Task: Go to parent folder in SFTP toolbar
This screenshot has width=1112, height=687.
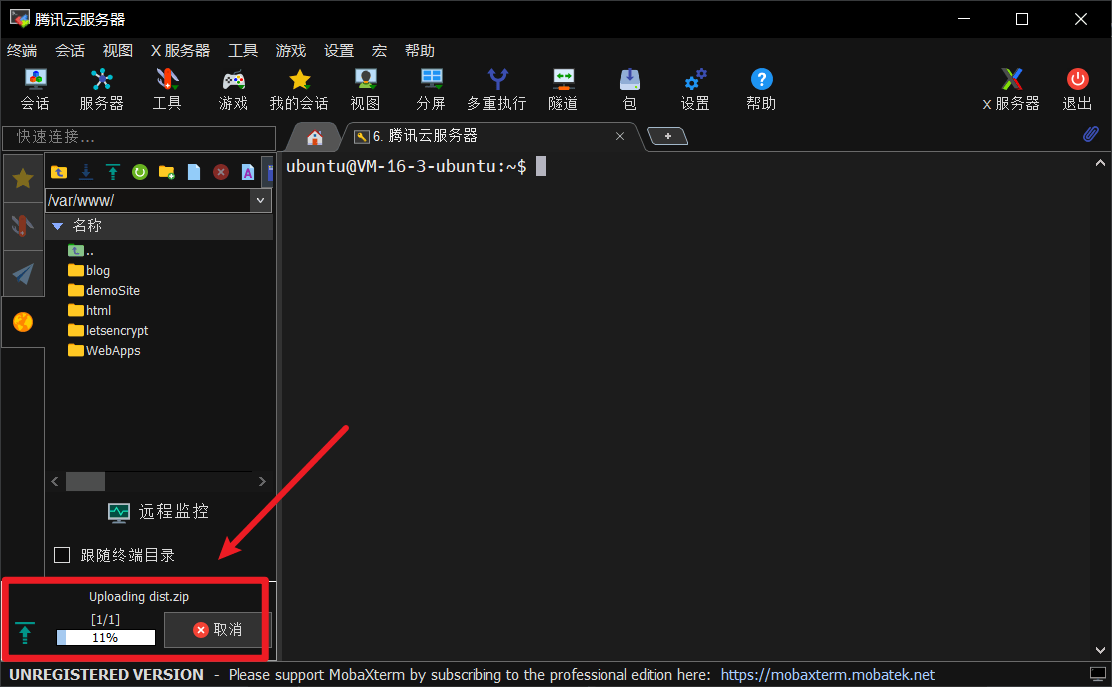Action: coord(59,172)
